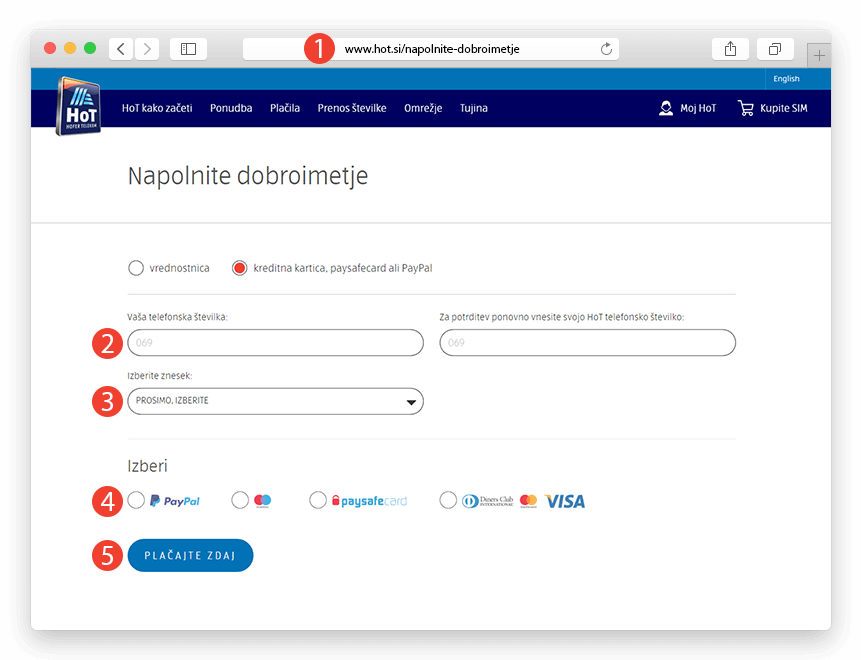Click the Mastercard logo
861x660 pixels.
pyautogui.click(x=528, y=501)
